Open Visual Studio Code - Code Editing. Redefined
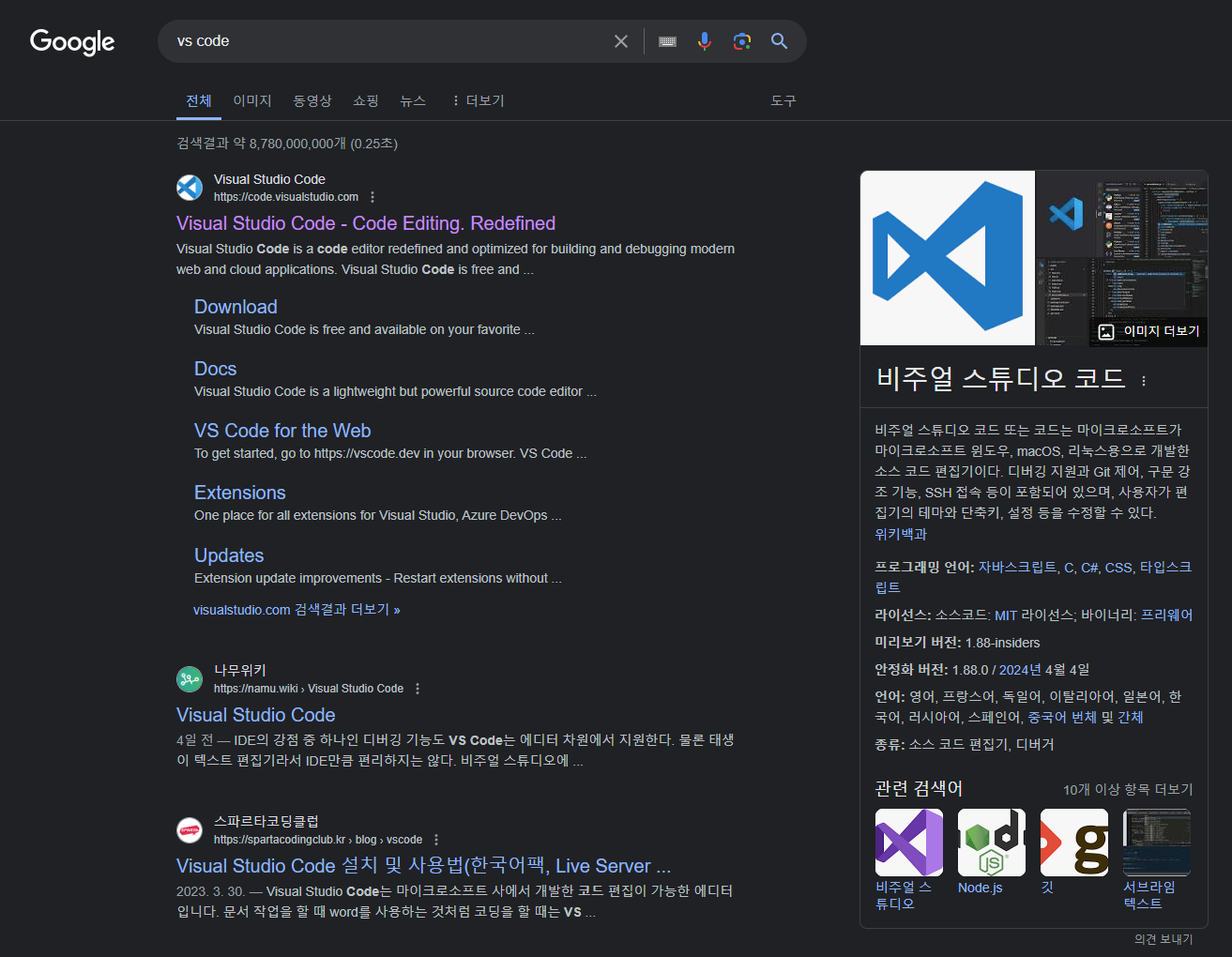This screenshot has height=957, width=1232. click(x=366, y=223)
